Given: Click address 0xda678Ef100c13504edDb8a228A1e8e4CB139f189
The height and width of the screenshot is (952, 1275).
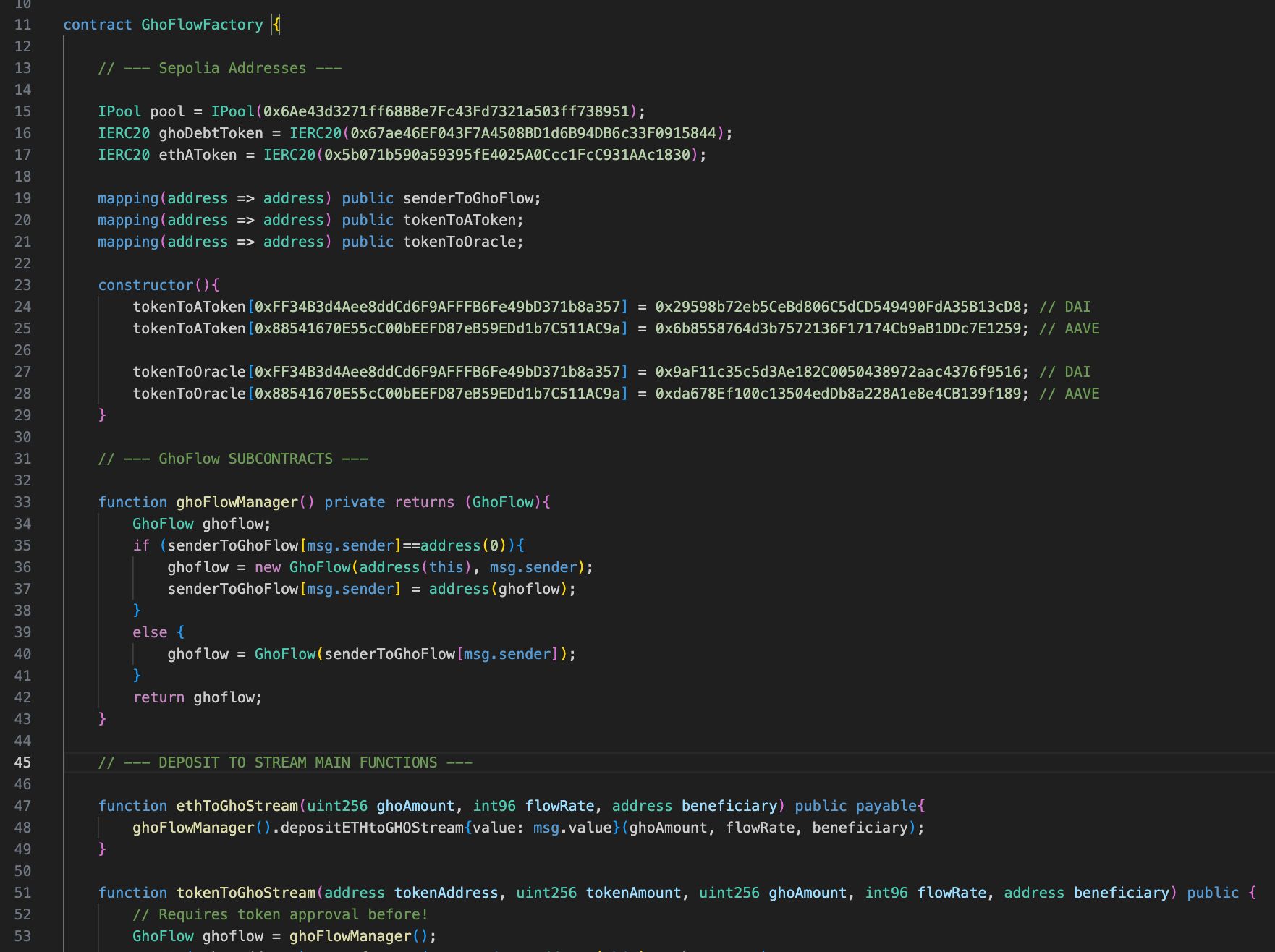Looking at the screenshot, I should (x=838, y=394).
